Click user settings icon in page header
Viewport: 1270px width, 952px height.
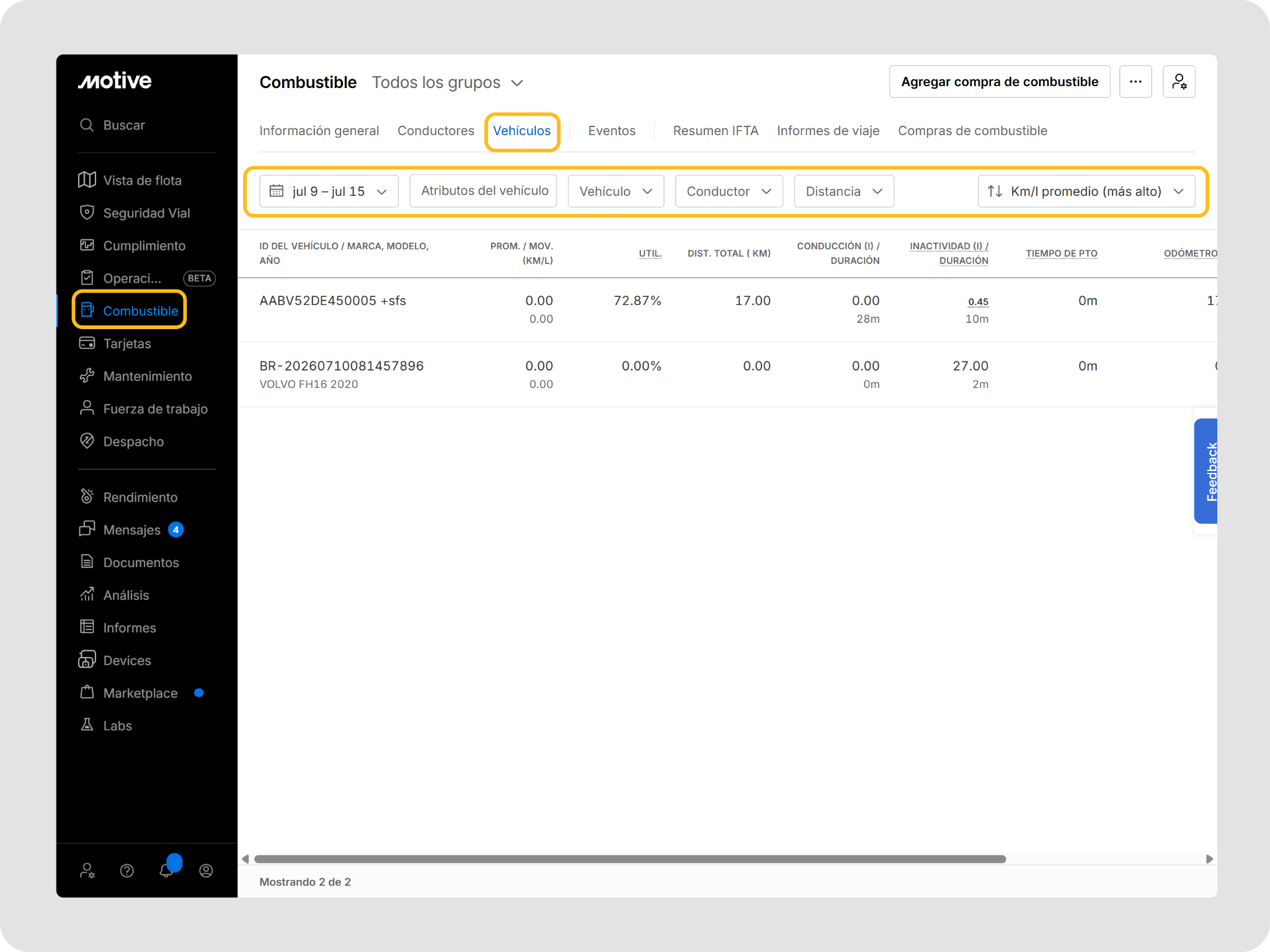(1179, 82)
